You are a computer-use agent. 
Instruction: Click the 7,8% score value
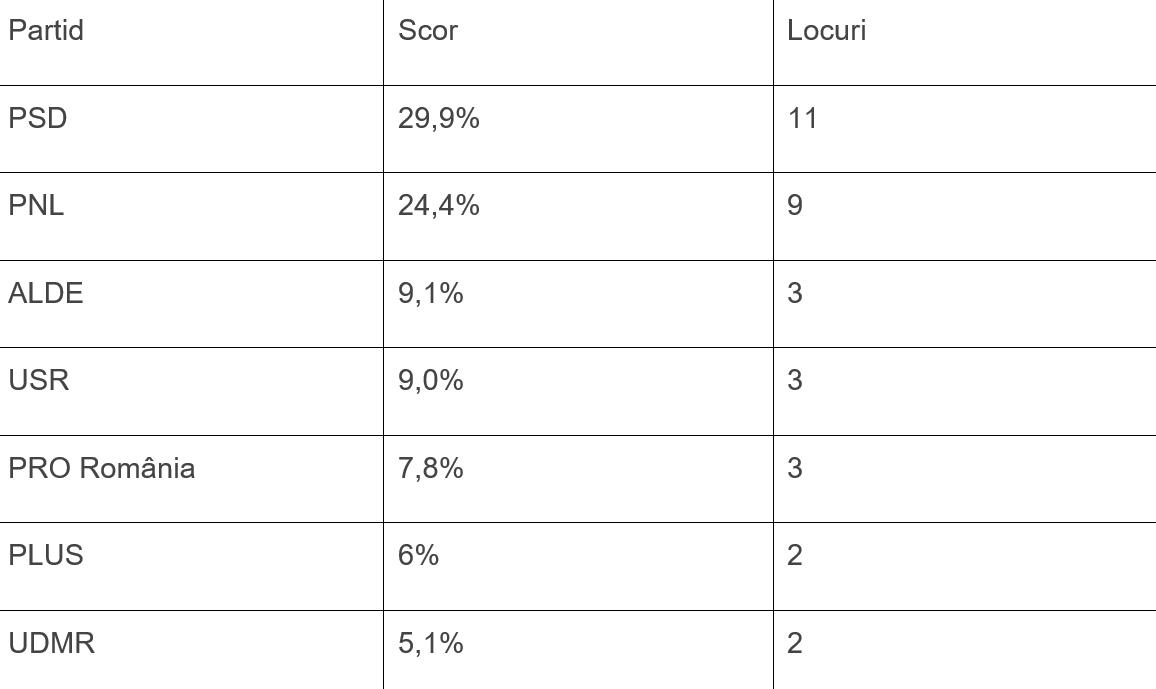click(431, 468)
